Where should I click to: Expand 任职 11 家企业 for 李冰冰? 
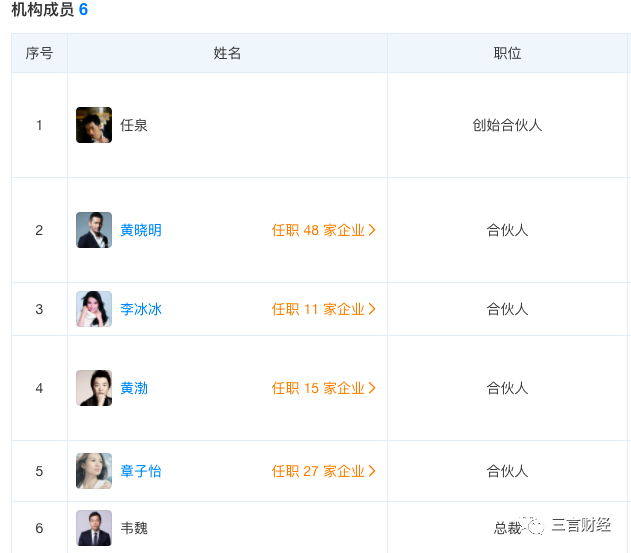pos(323,309)
